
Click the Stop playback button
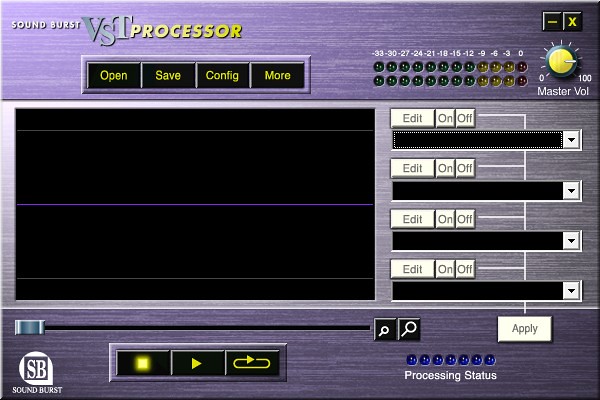pos(143,363)
